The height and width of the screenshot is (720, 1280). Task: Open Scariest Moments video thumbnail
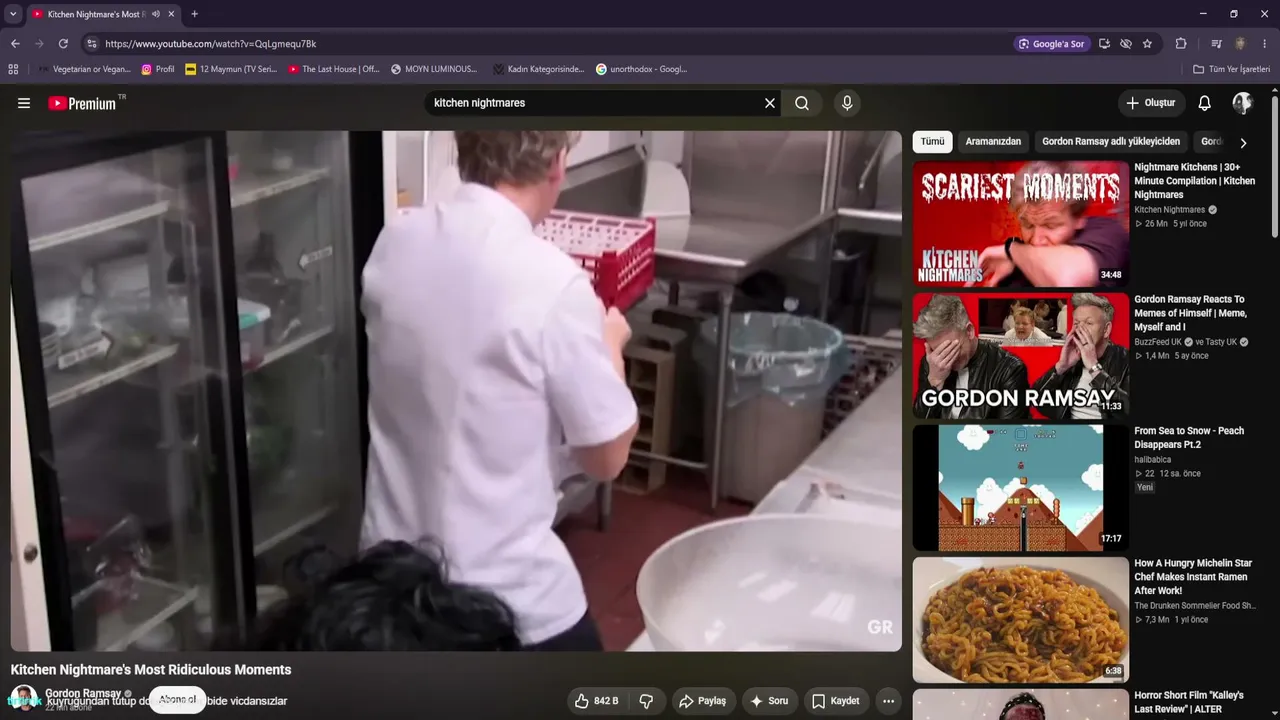(1020, 224)
